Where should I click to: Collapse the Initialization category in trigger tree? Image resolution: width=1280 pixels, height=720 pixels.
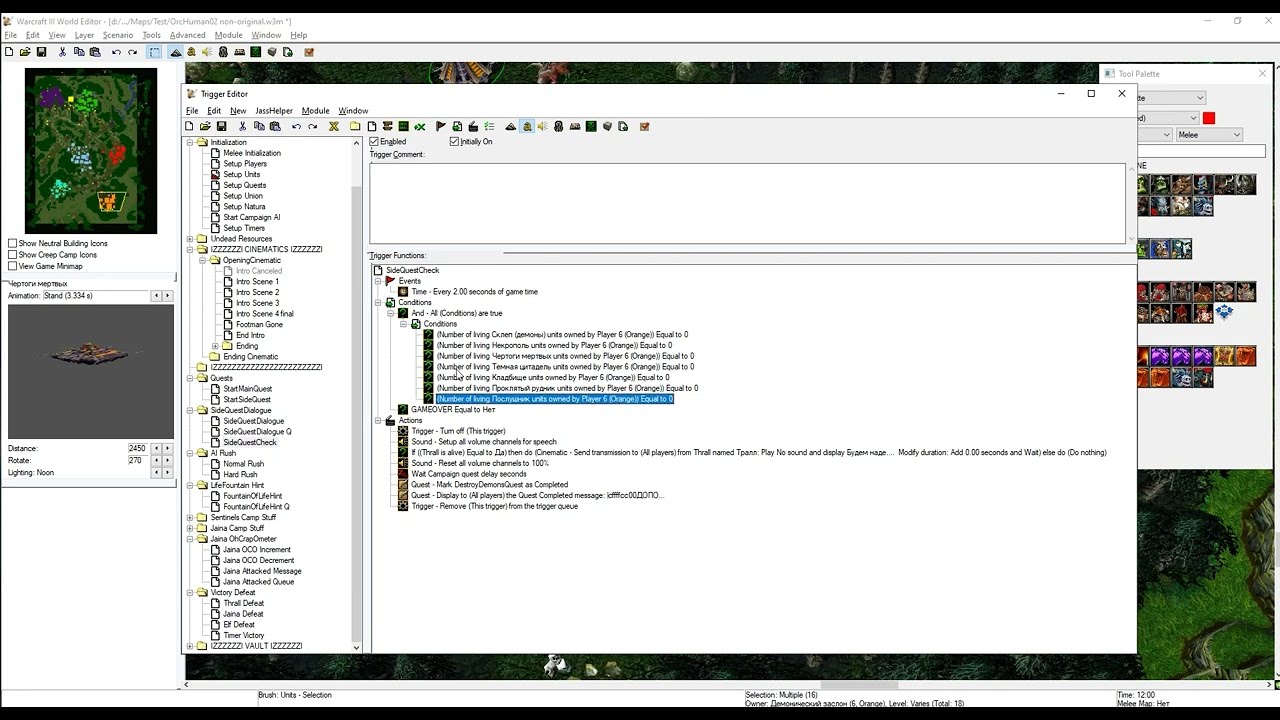pyautogui.click(x=190, y=142)
